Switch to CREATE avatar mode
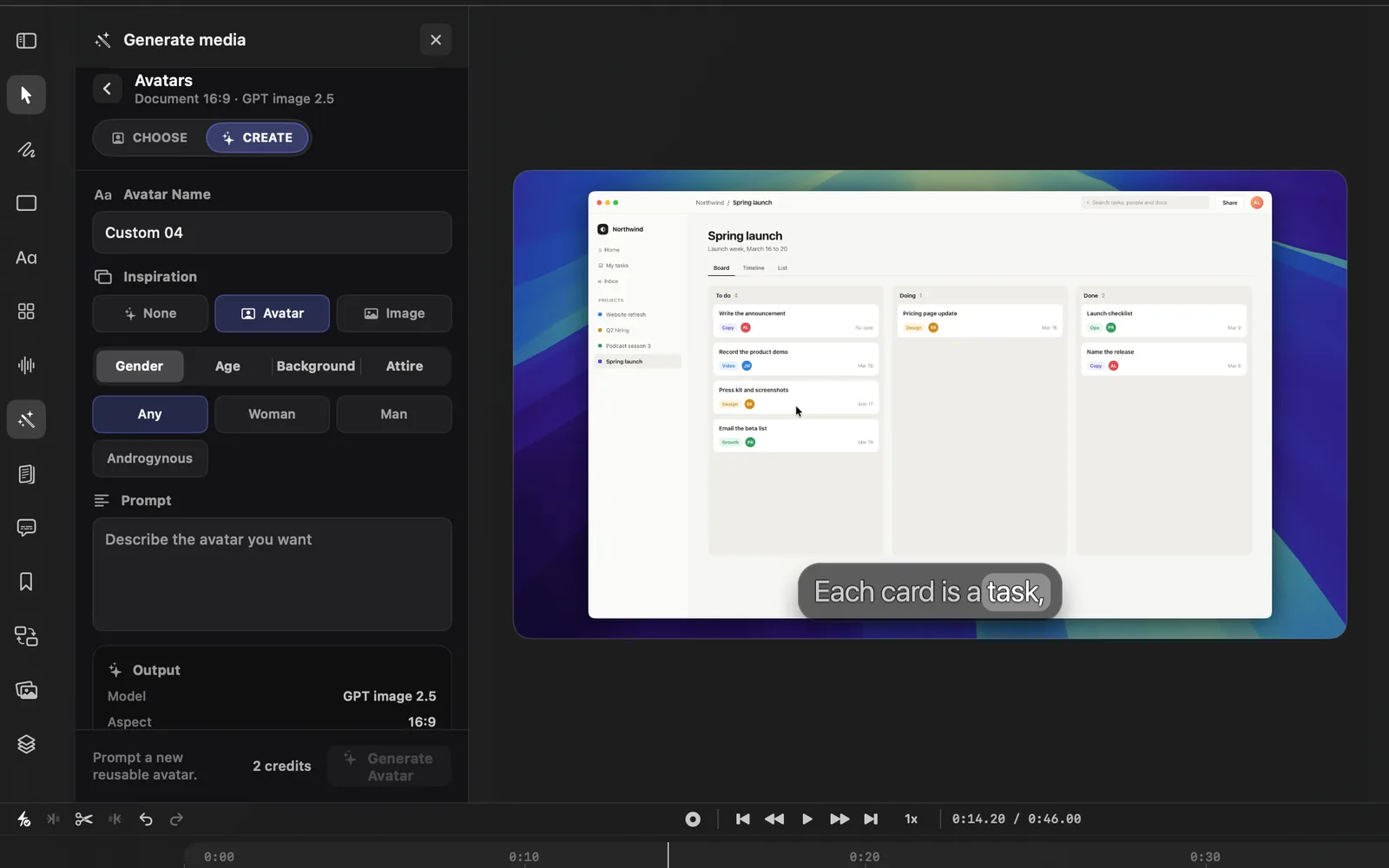 pyautogui.click(x=257, y=138)
